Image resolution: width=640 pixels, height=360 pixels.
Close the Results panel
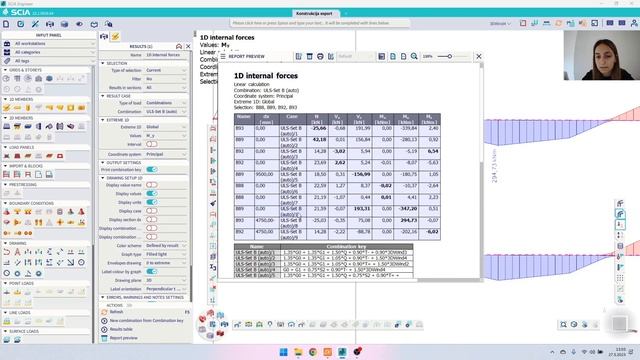pos(188,47)
